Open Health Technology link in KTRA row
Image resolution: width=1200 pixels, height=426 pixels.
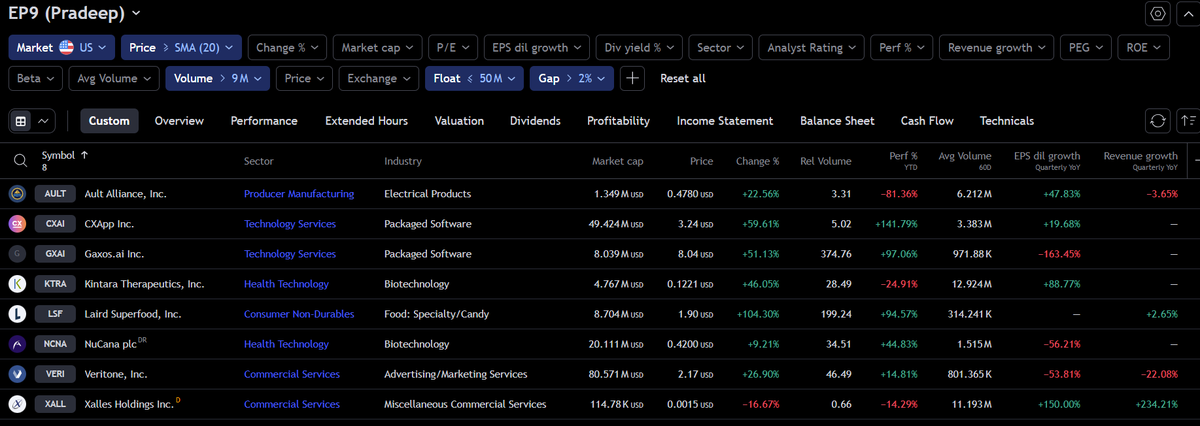coord(286,284)
